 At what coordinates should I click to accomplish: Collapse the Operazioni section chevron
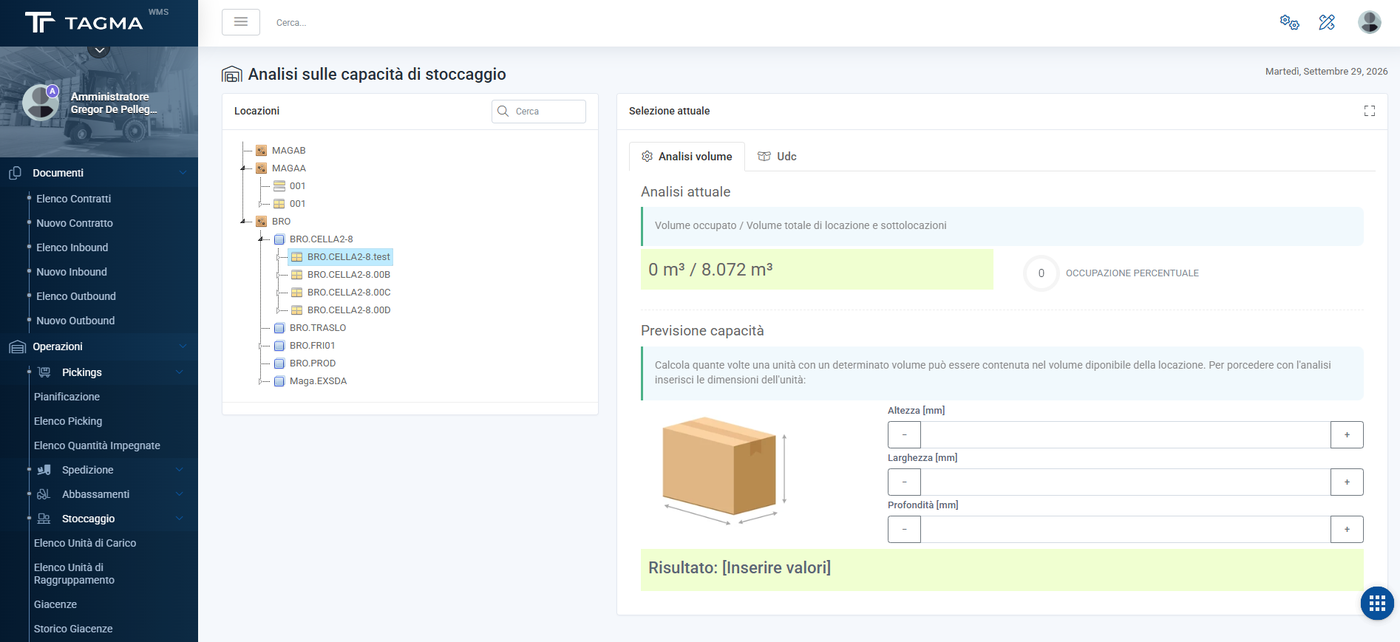coord(182,347)
